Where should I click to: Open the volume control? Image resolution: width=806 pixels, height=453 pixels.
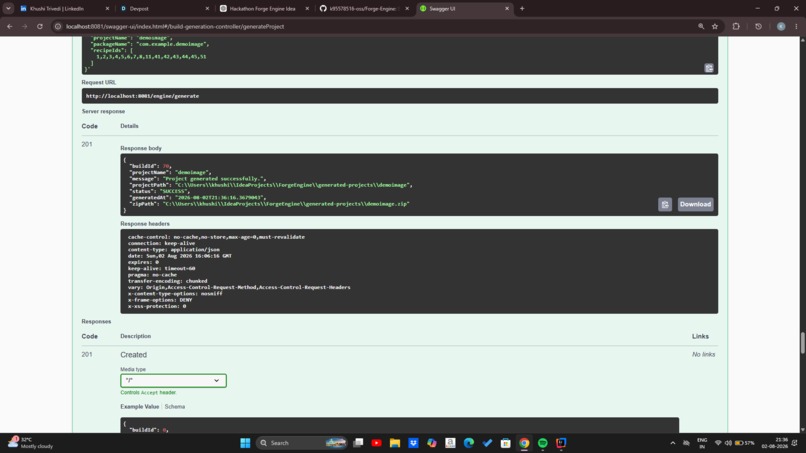click(728, 443)
